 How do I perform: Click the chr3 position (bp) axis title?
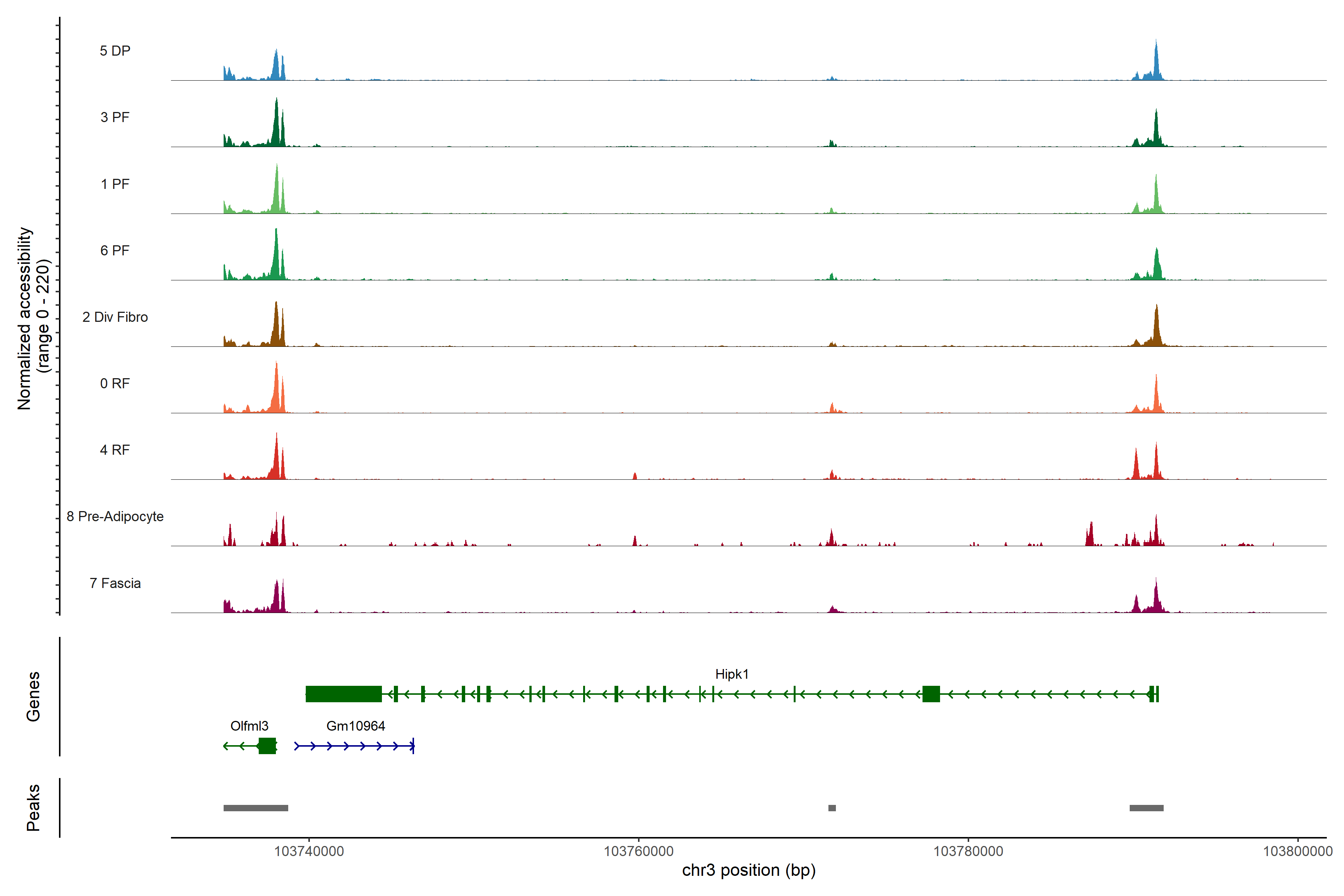[x=749, y=870]
